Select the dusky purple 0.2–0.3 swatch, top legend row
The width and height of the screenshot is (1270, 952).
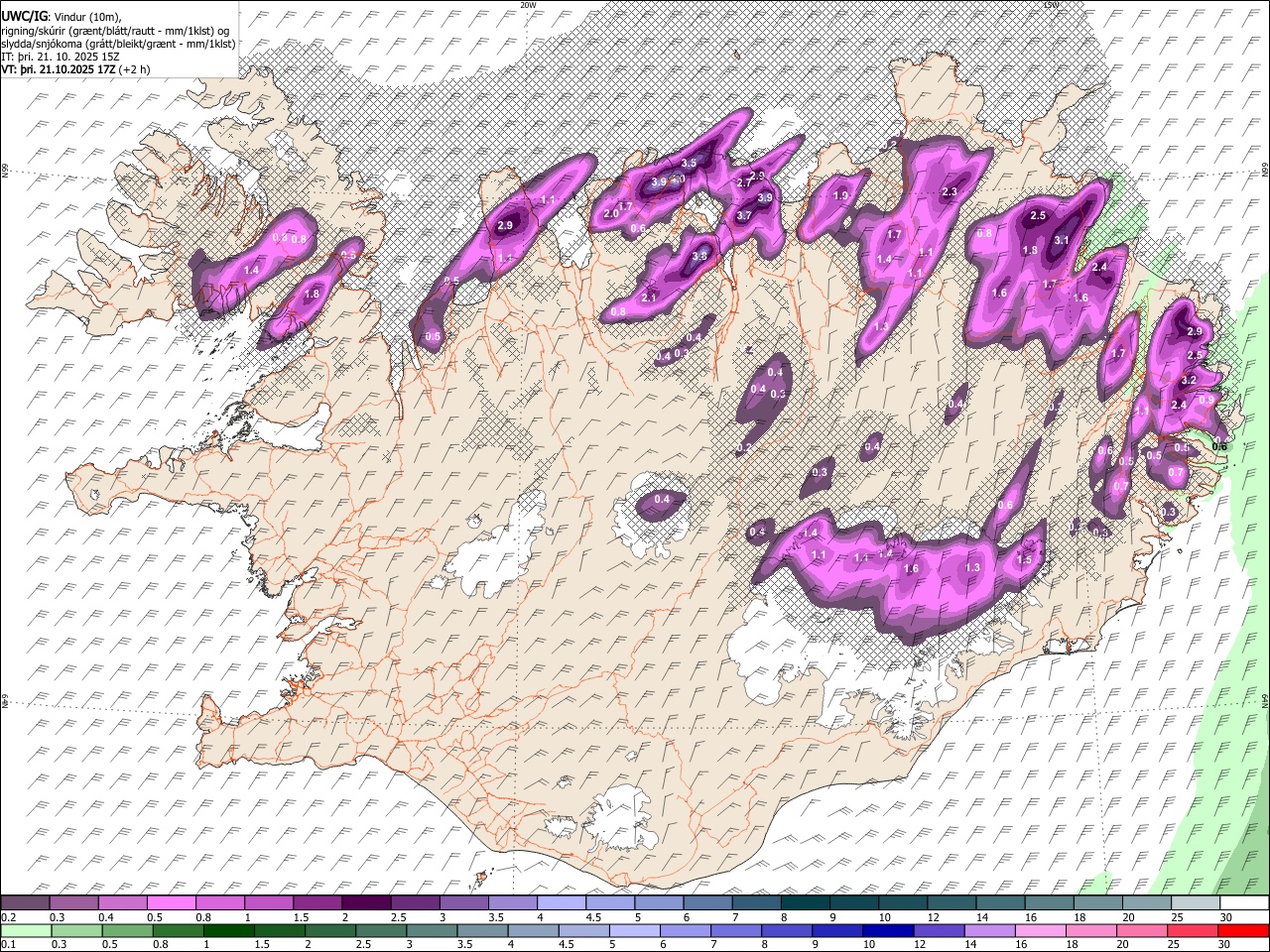pos(27,903)
